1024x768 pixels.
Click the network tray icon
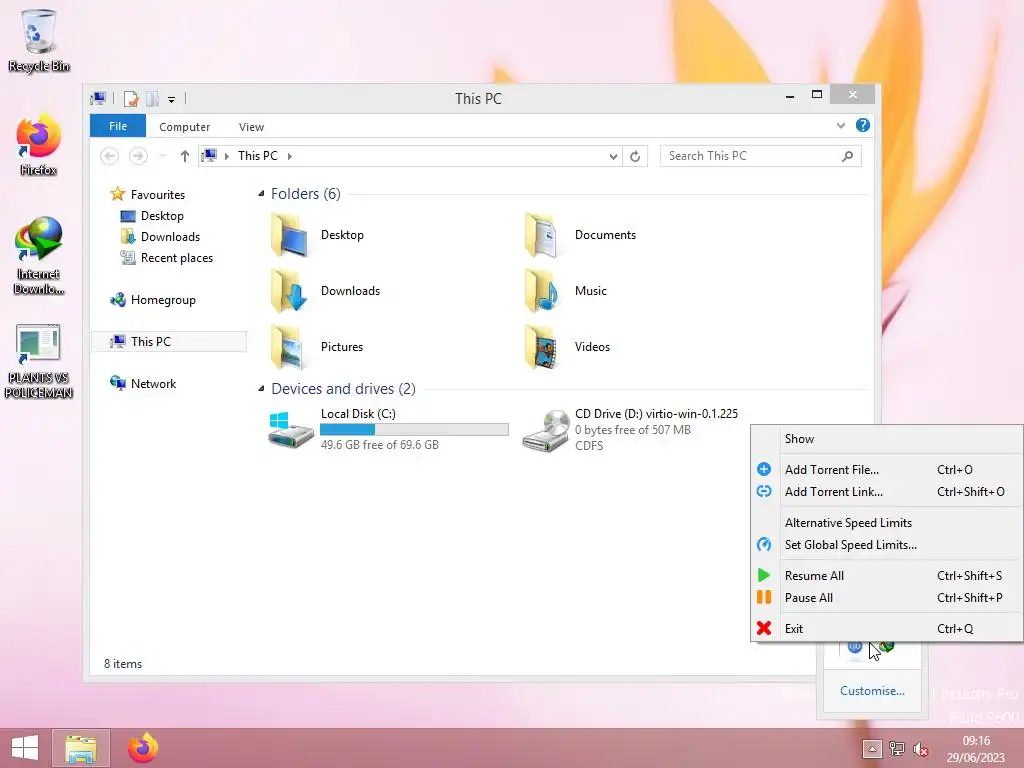click(x=897, y=749)
